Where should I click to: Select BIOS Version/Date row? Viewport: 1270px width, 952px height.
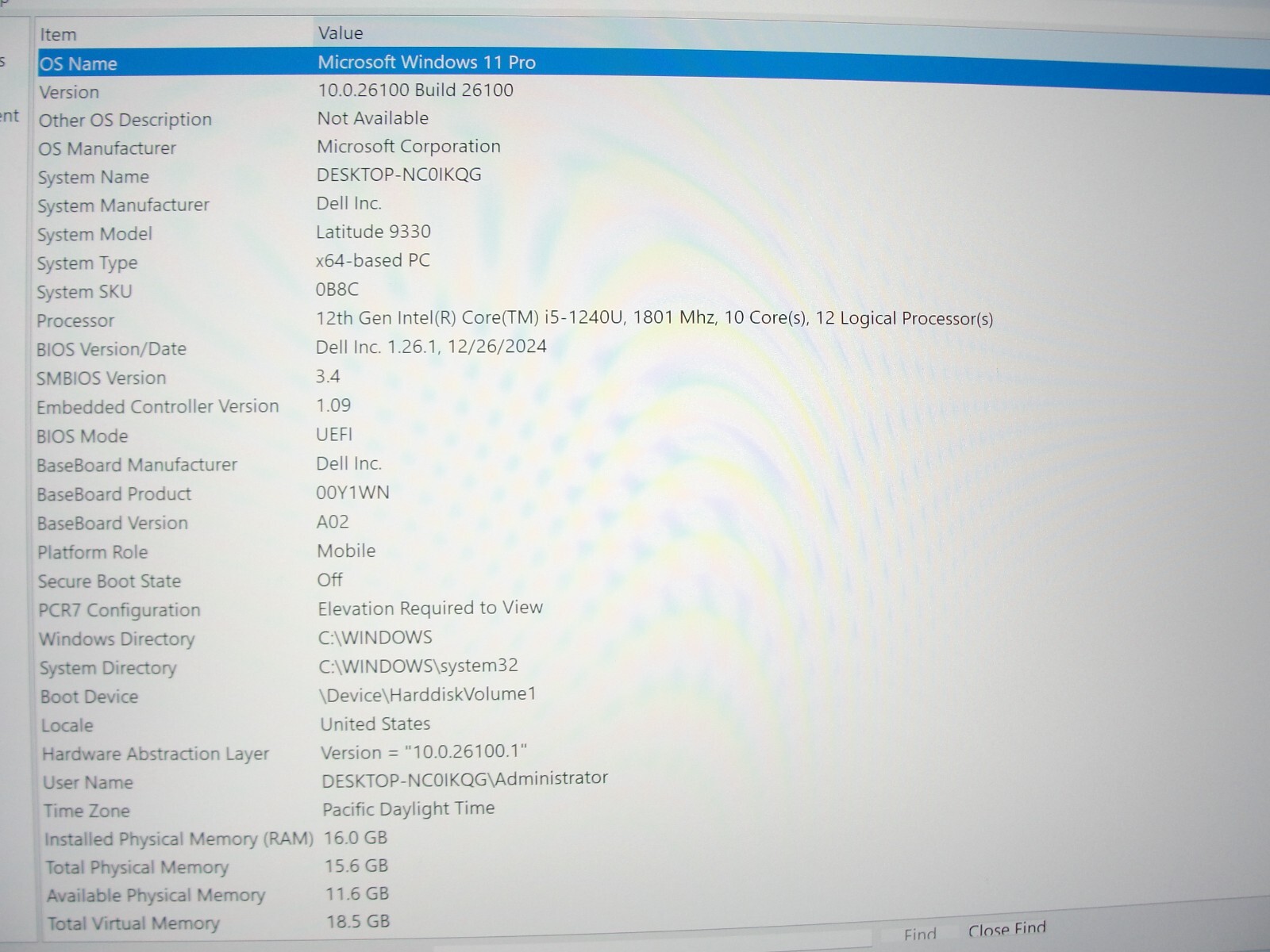tap(111, 350)
